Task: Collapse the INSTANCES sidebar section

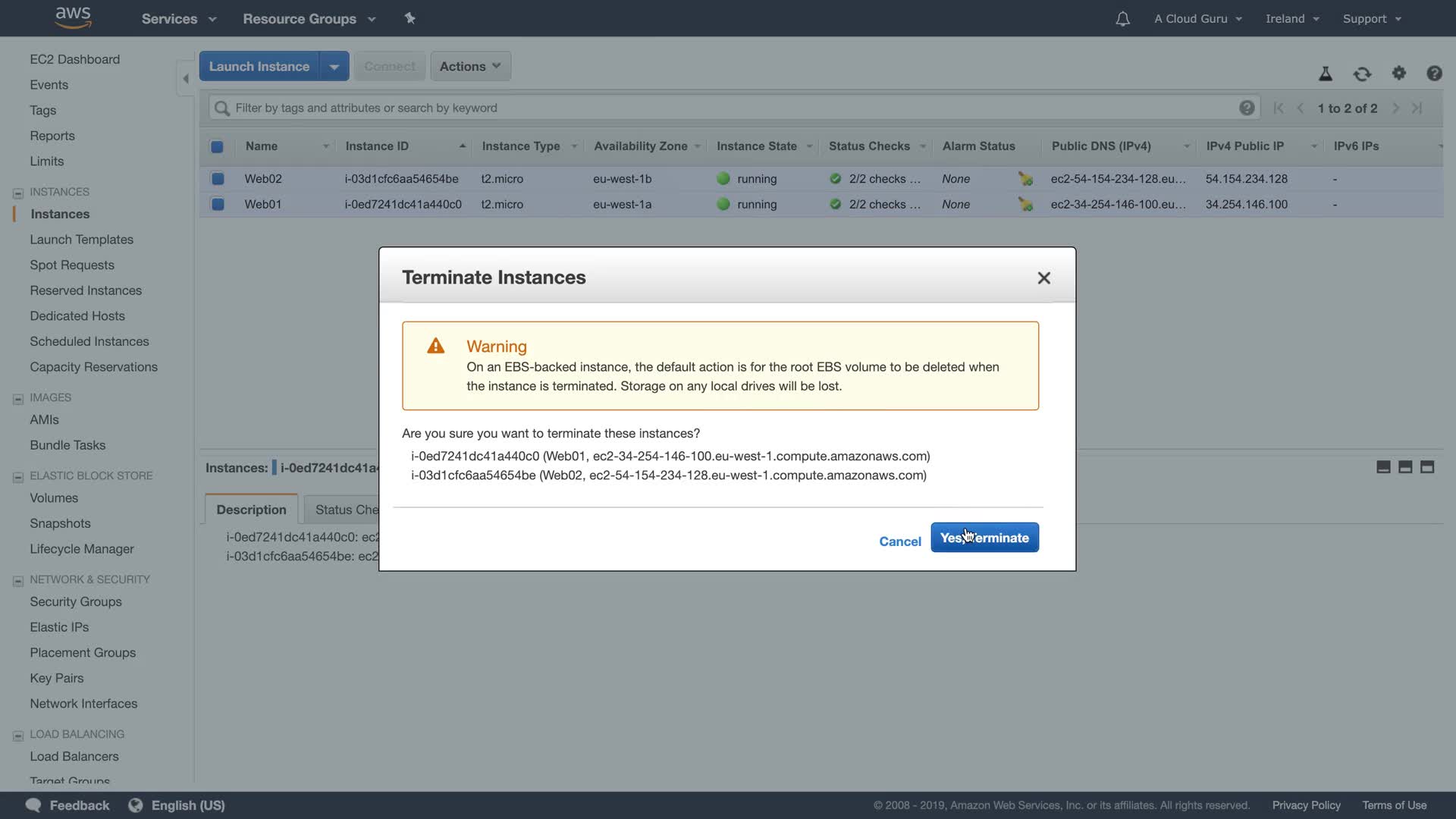Action: coord(18,193)
